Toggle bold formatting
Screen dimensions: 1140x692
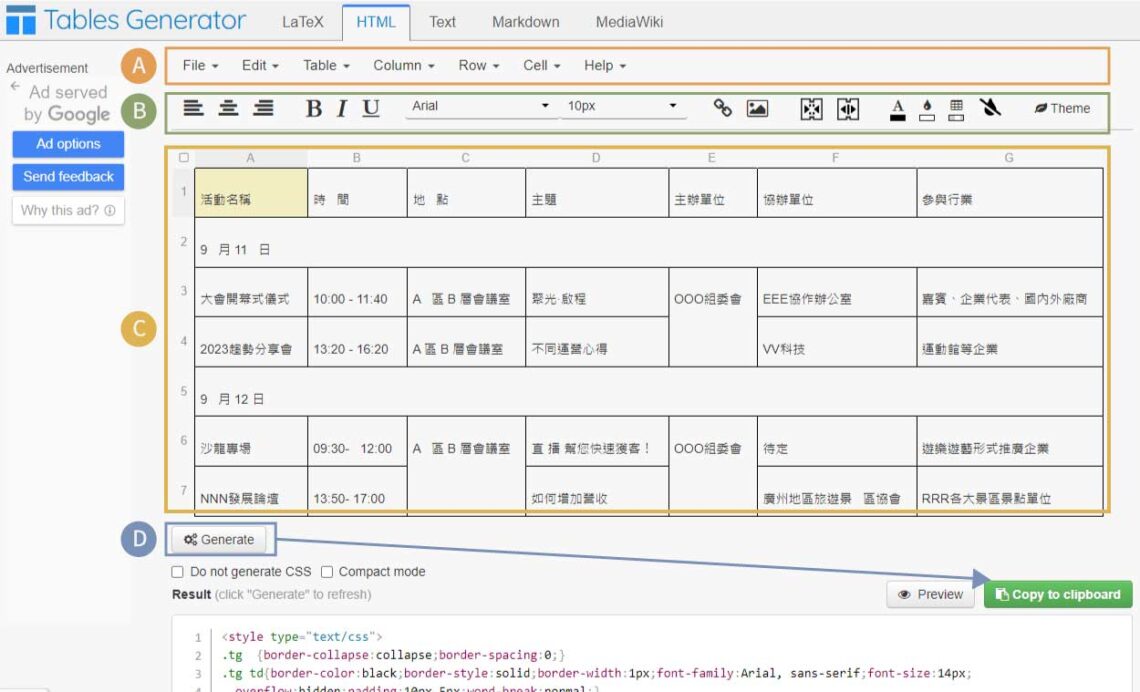313,108
